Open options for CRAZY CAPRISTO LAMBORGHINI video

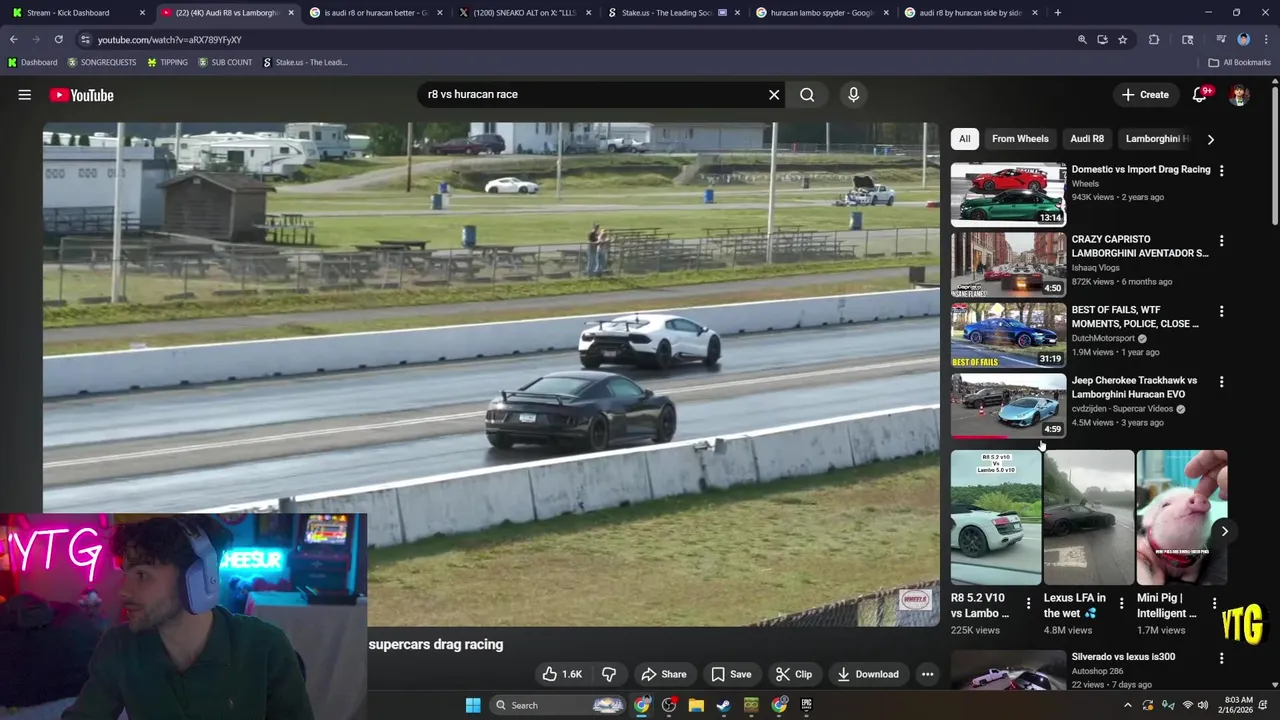(1221, 240)
